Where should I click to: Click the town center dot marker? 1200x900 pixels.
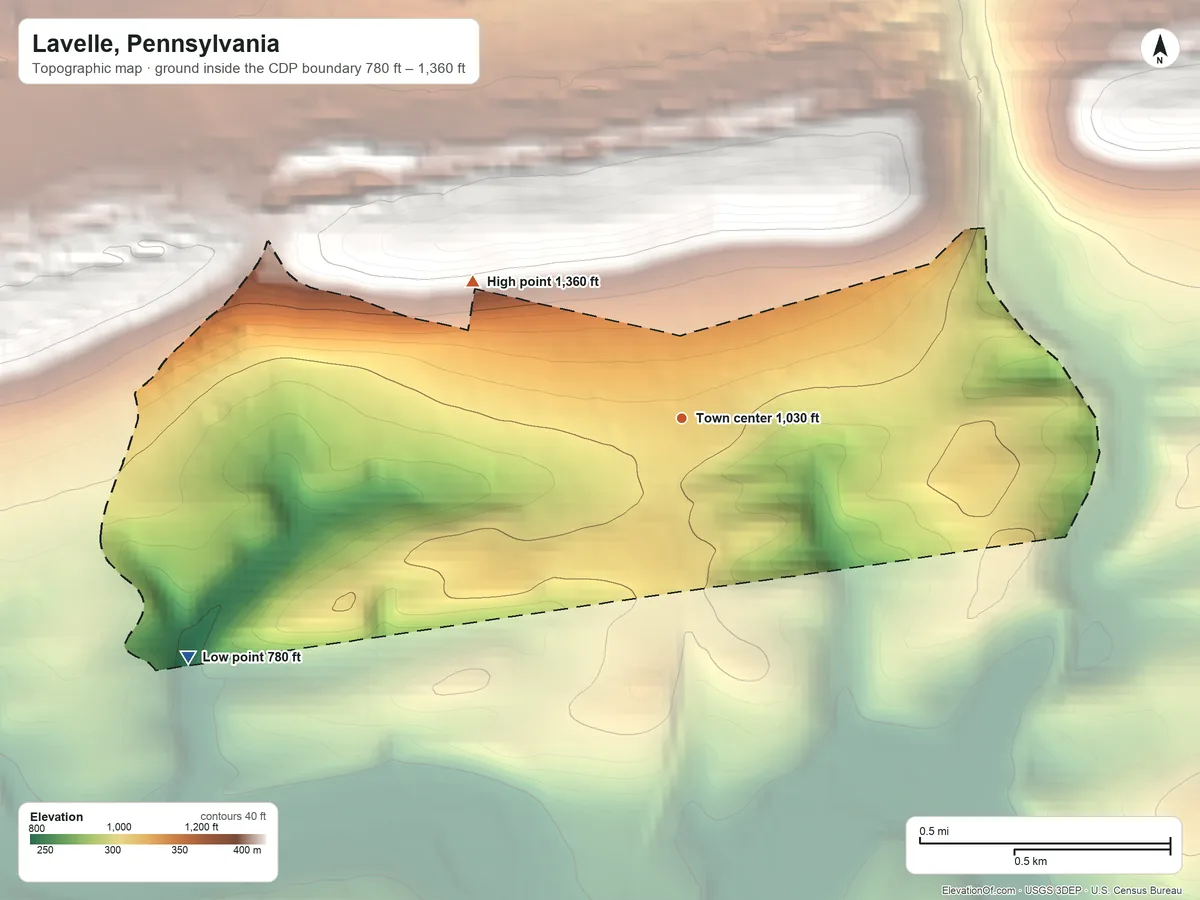tap(681, 418)
